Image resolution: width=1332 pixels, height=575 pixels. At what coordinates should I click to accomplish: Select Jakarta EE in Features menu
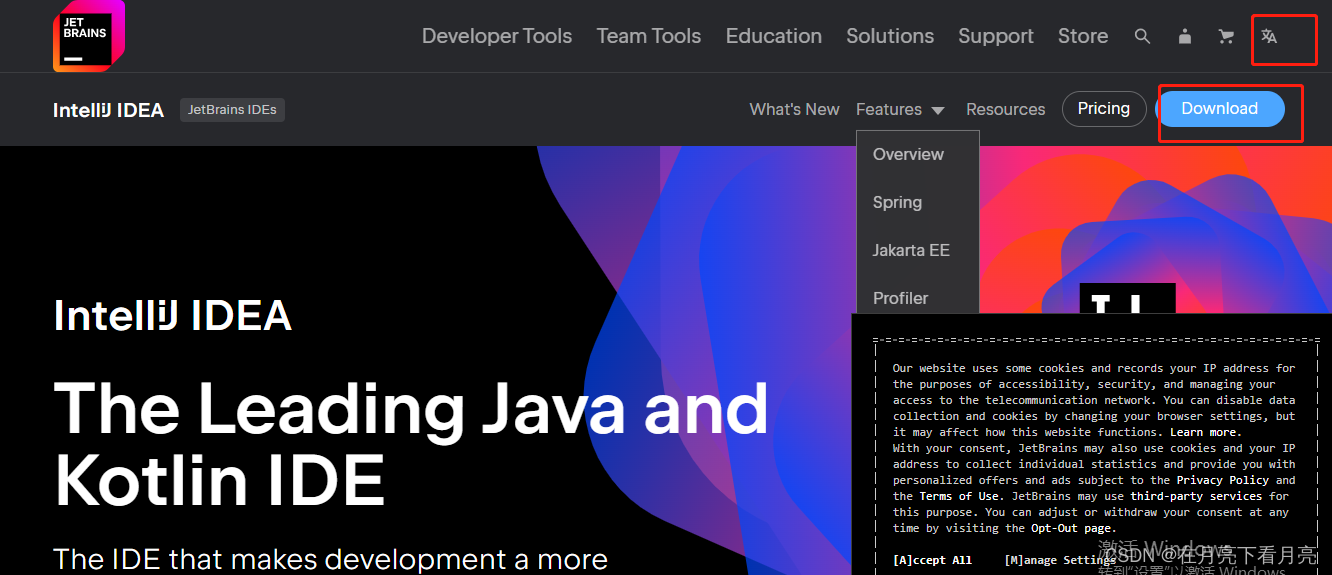tap(911, 250)
